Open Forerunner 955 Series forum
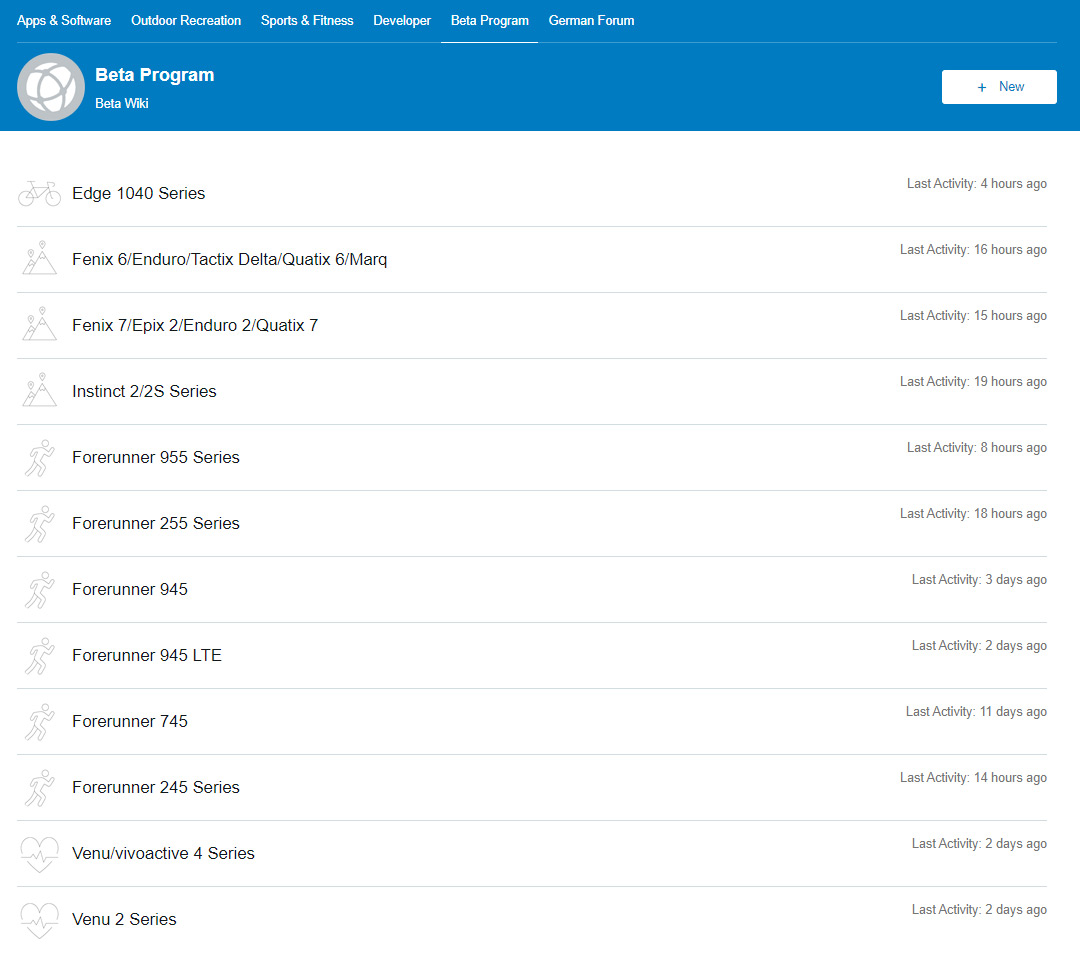 156,458
